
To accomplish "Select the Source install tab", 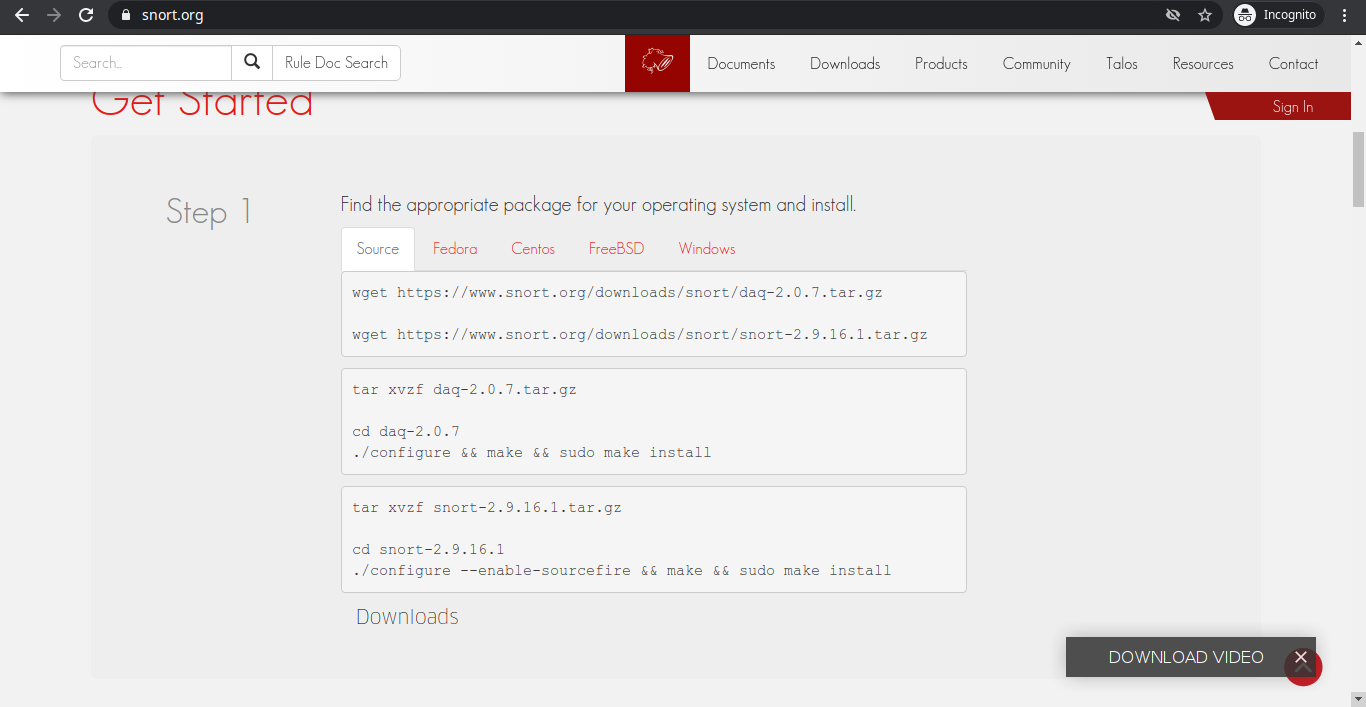I will tap(378, 249).
